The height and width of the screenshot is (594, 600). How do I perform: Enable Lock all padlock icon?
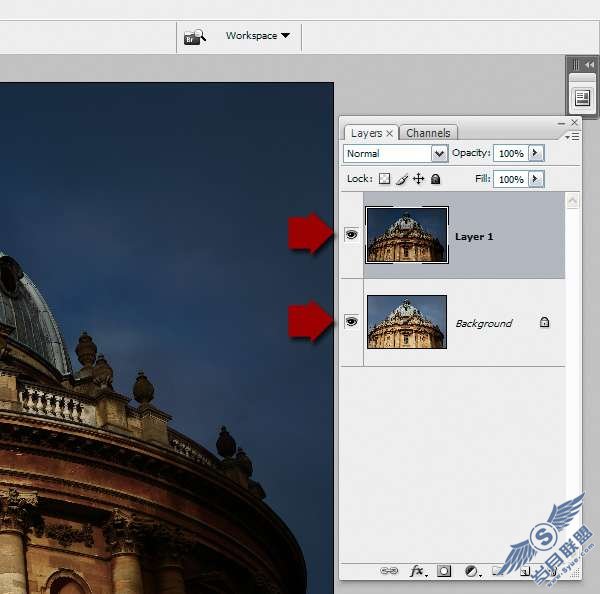pyautogui.click(x=435, y=179)
